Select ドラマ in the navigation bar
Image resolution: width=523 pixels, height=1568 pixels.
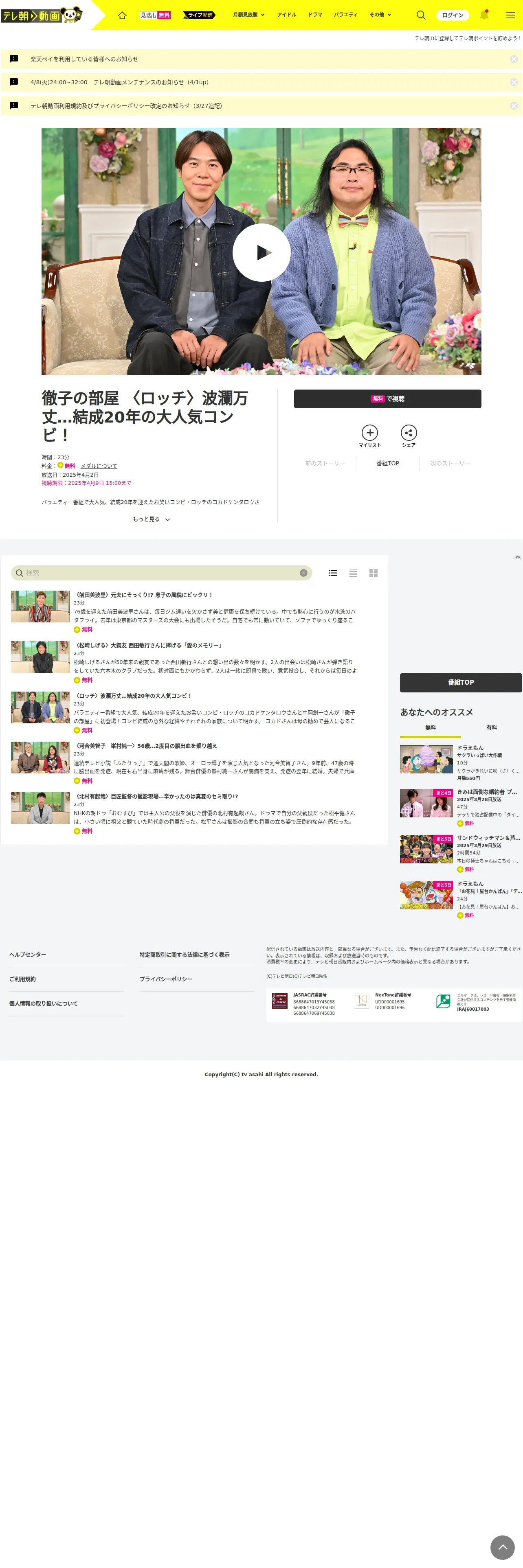pos(315,15)
